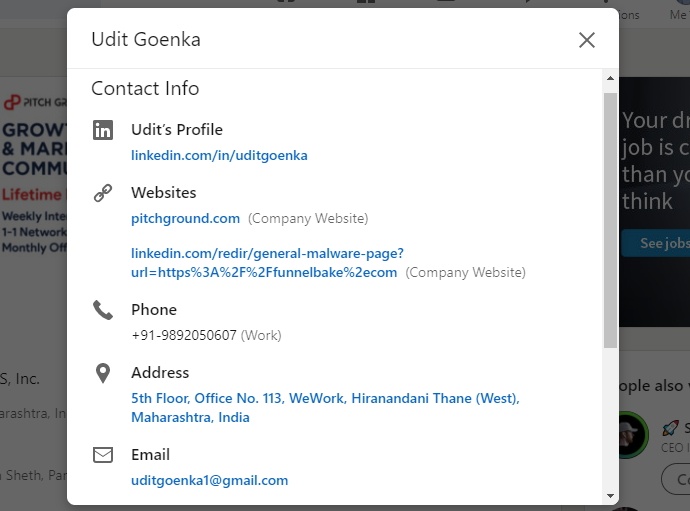Viewport: 690px width, 511px height.
Task: Click the Phone section label
Action: click(x=154, y=310)
